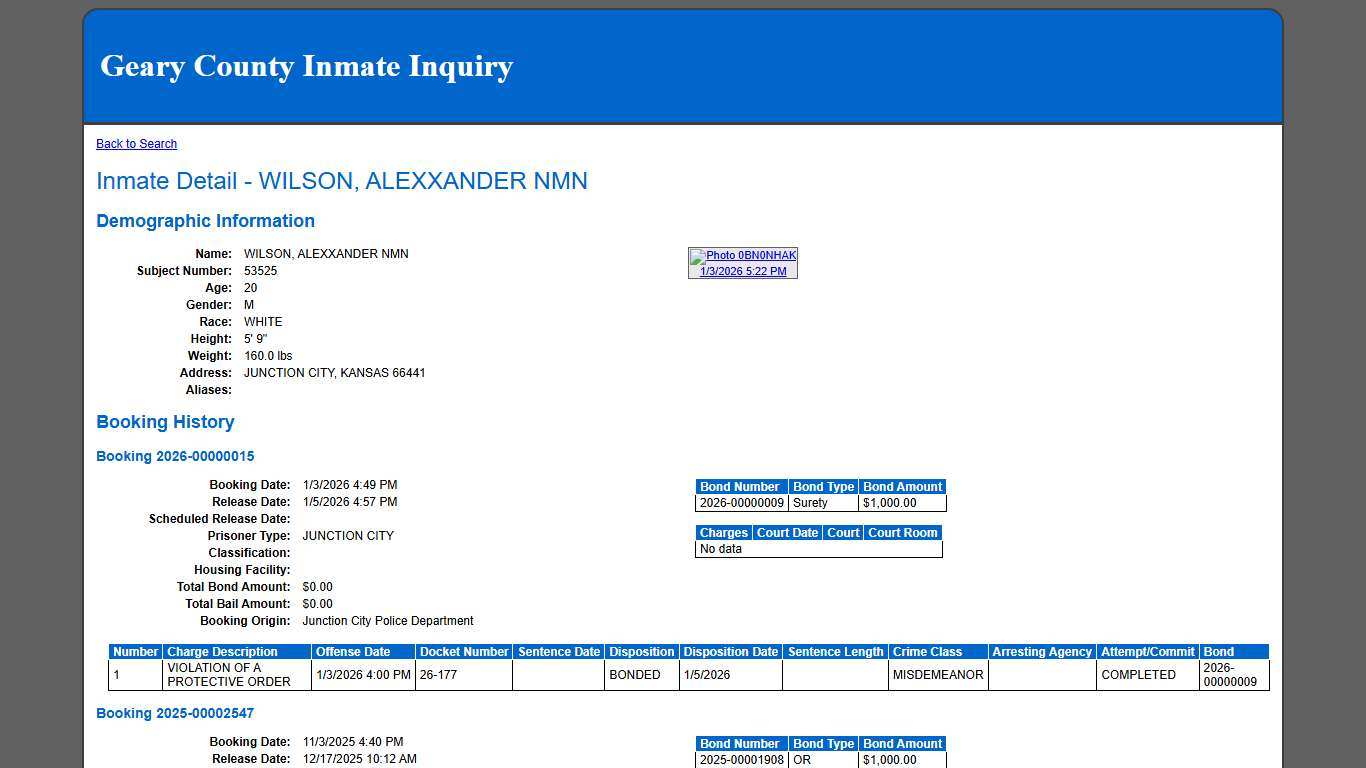Image resolution: width=1366 pixels, height=768 pixels.
Task: Open Booking 2025-00002547 details
Action: pyautogui.click(x=175, y=713)
